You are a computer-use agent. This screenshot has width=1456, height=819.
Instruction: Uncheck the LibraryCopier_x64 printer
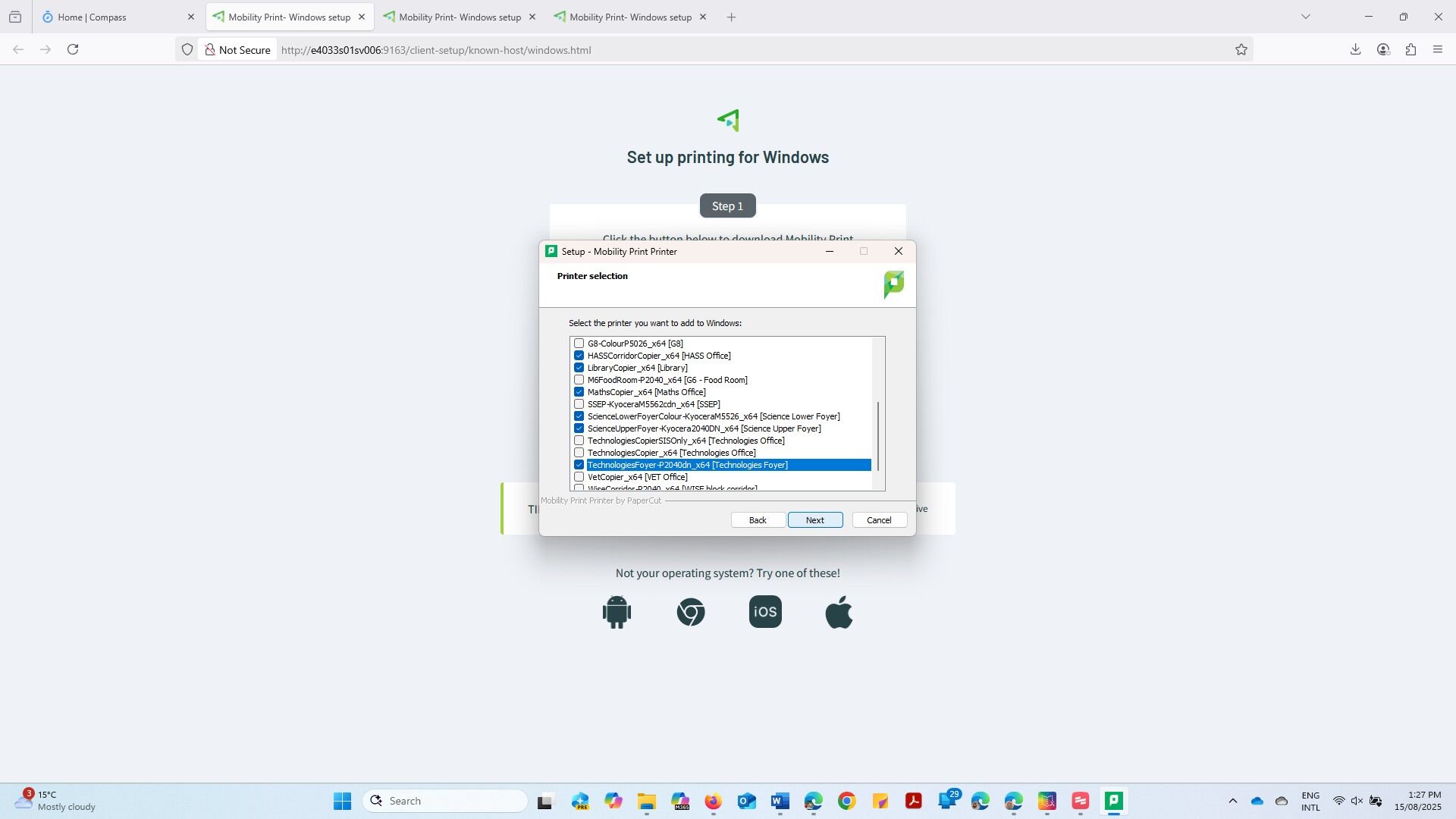579,368
